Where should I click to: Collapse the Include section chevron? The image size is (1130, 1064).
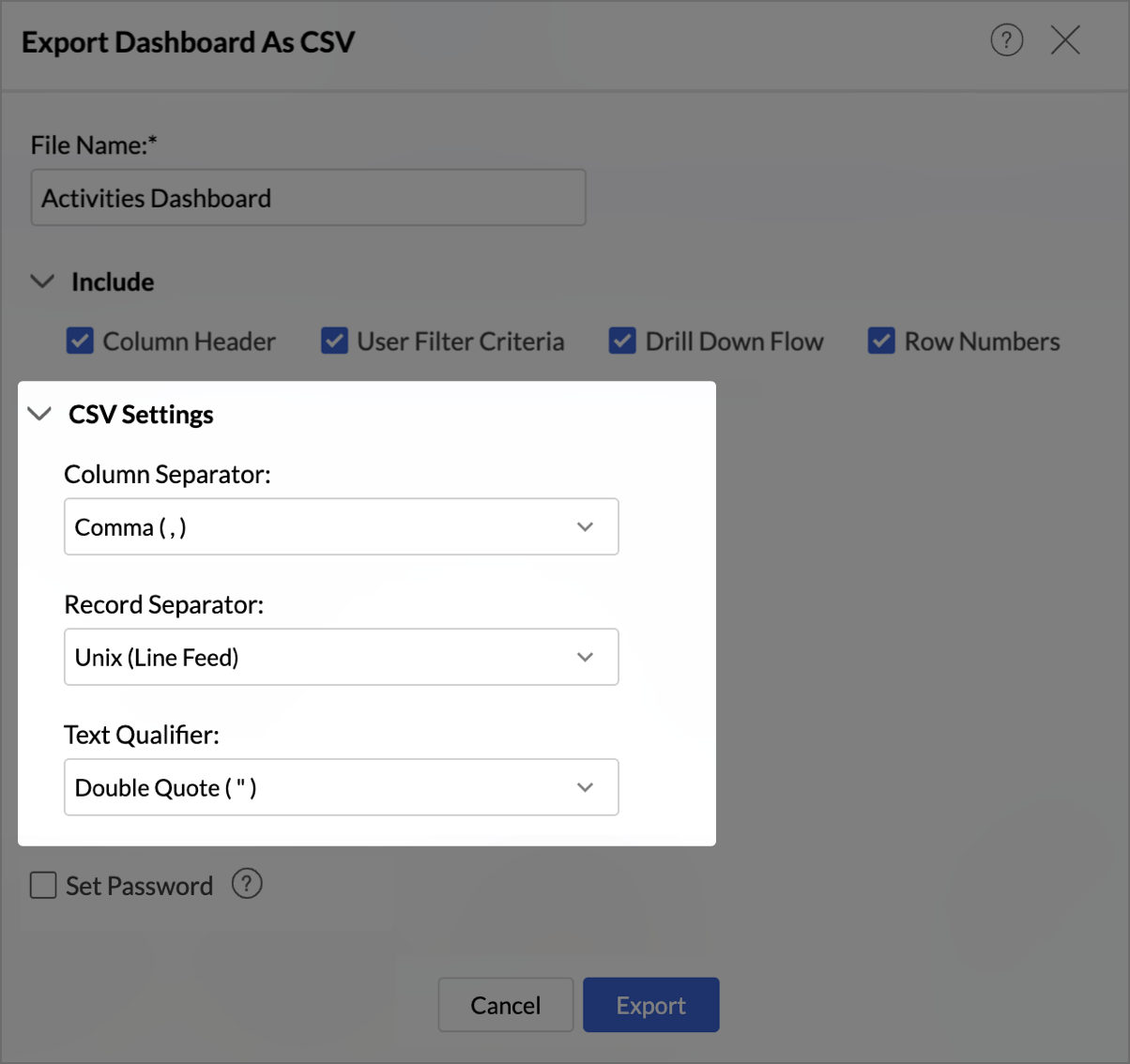point(42,281)
